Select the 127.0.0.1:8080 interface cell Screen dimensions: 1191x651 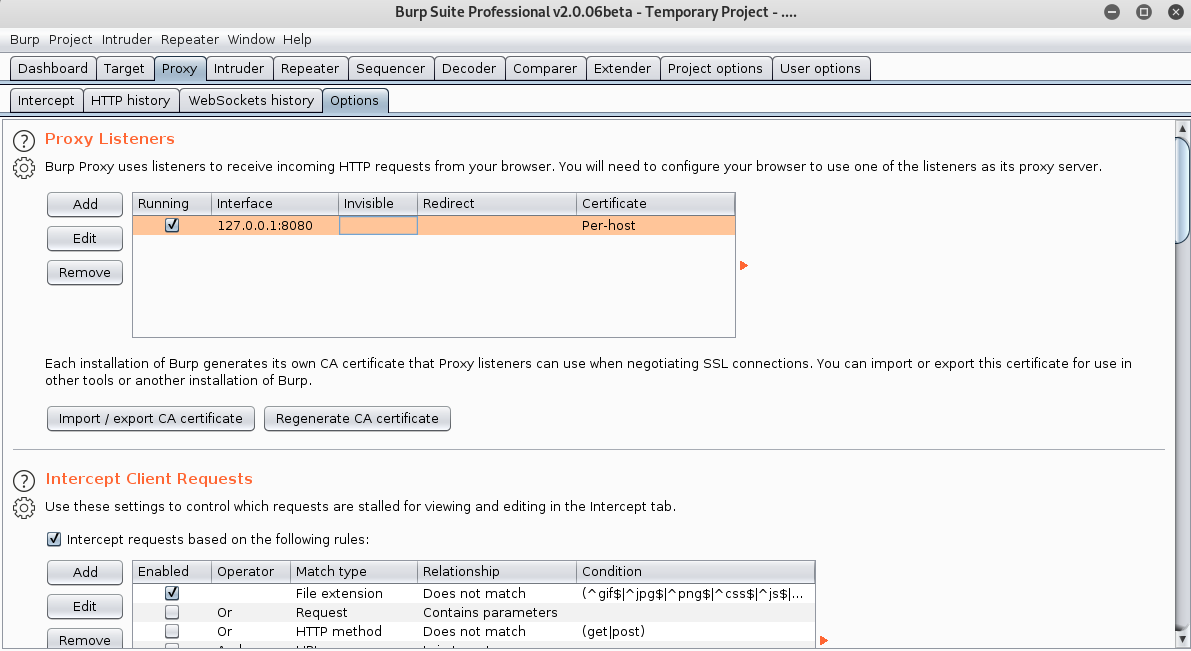275,226
